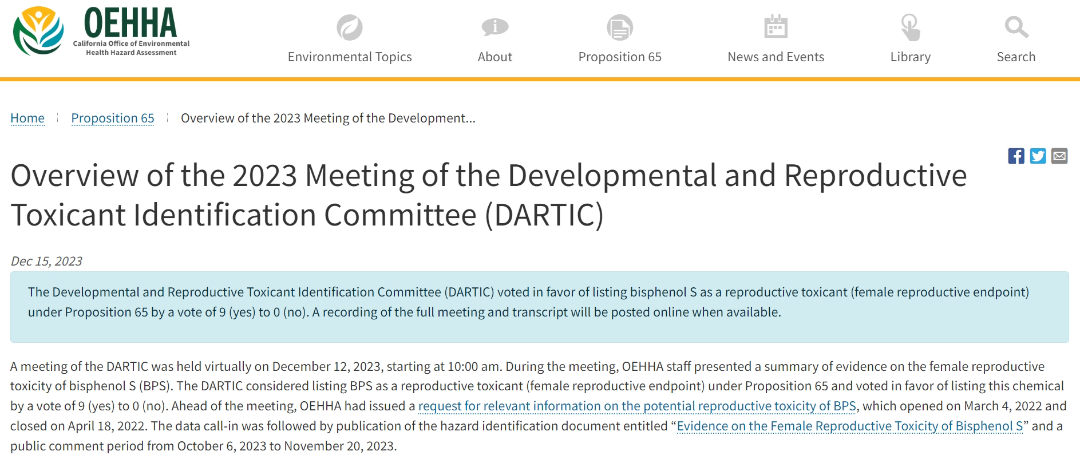Screen dimensions: 1080x459
Task: Click the About speech bubble icon
Action: click(x=495, y=27)
